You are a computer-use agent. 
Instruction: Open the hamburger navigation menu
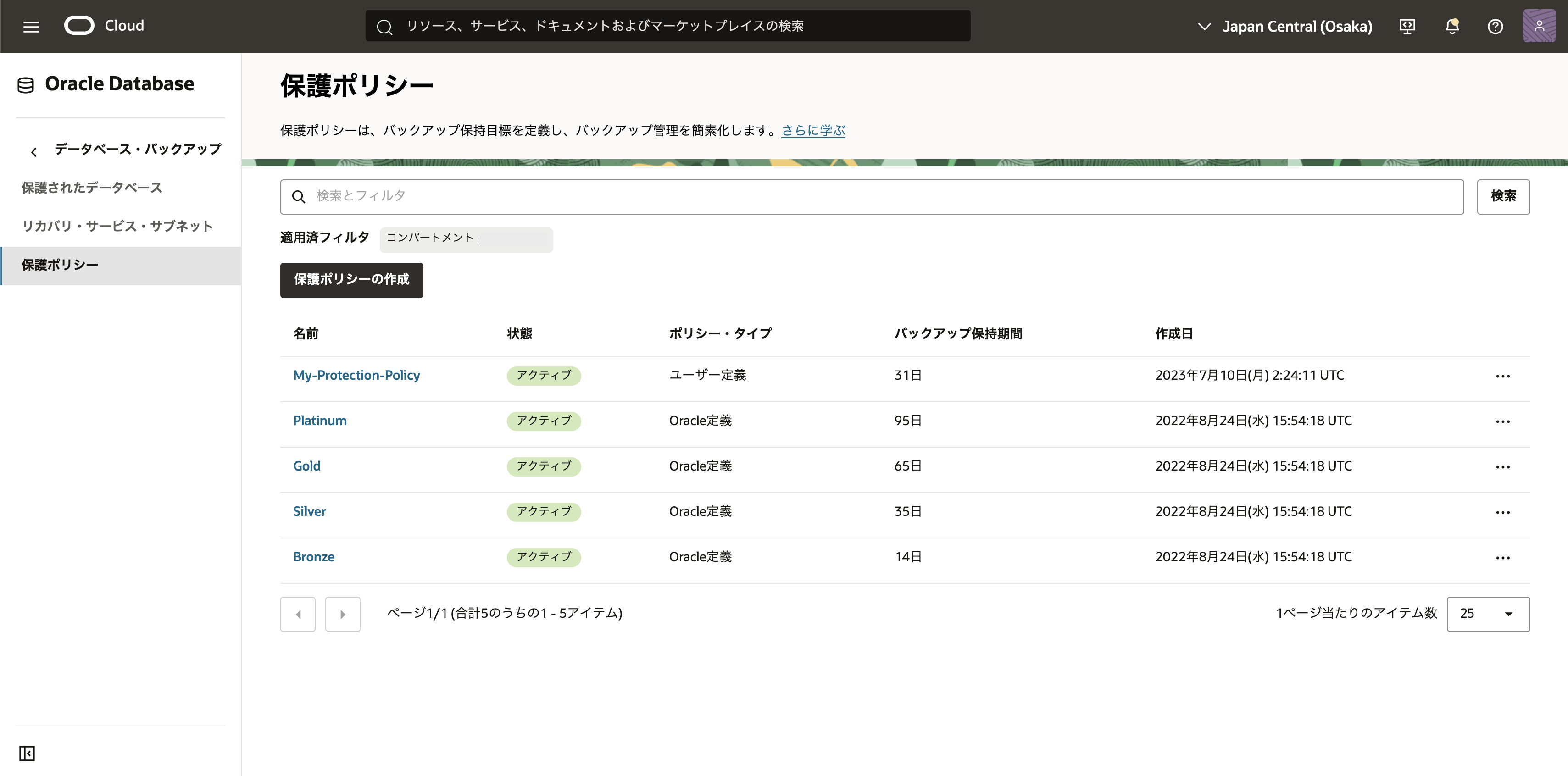[31, 26]
